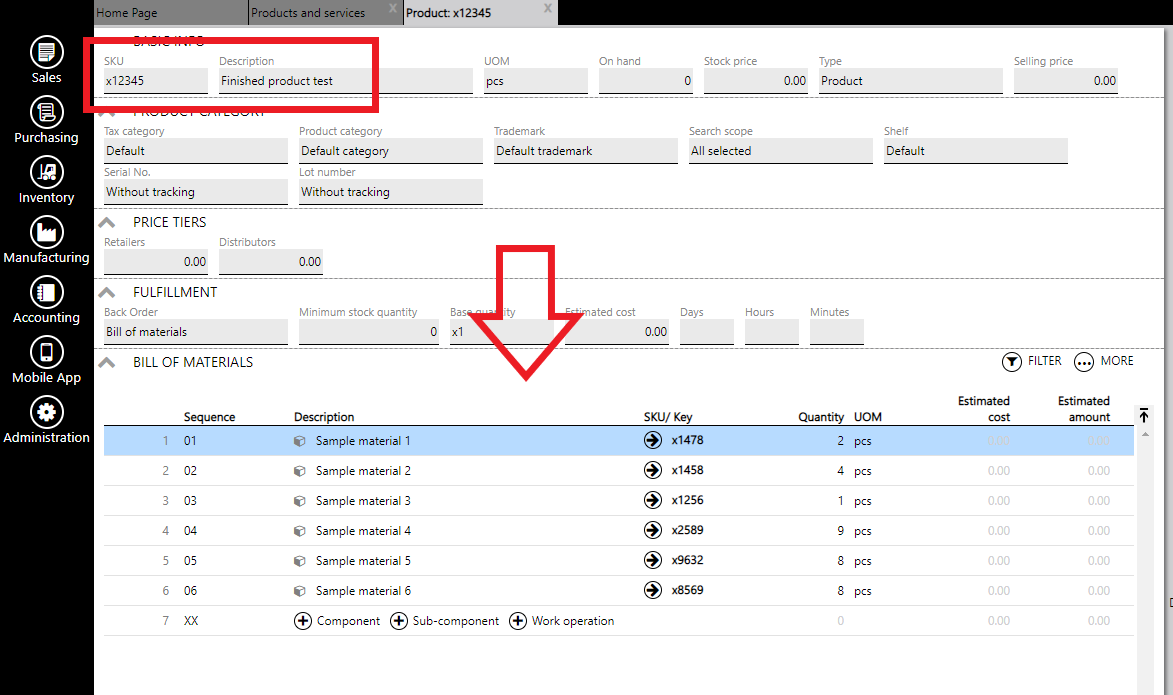Collapse the Bill of Materials section

108,362
